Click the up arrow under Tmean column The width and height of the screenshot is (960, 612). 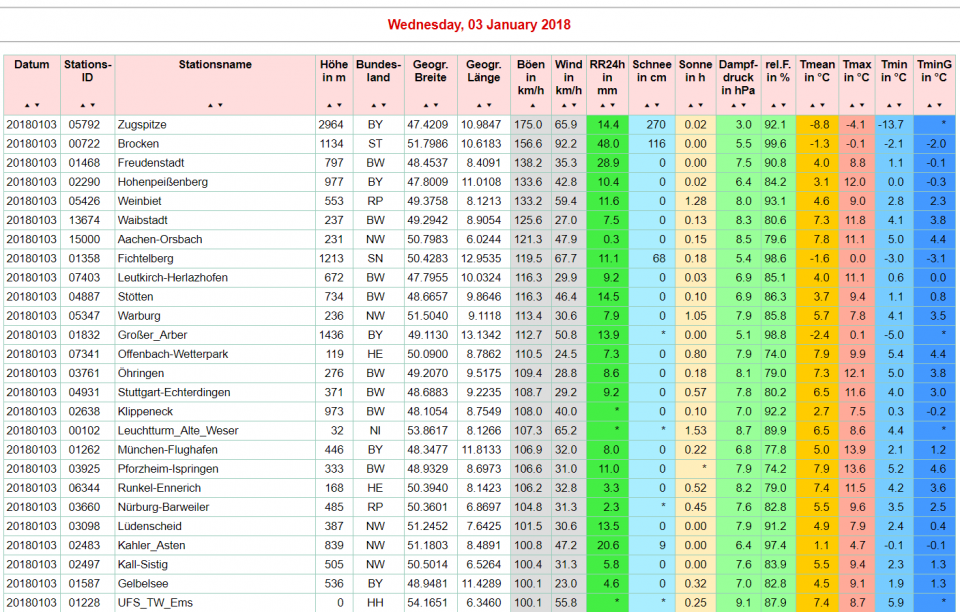(812, 105)
